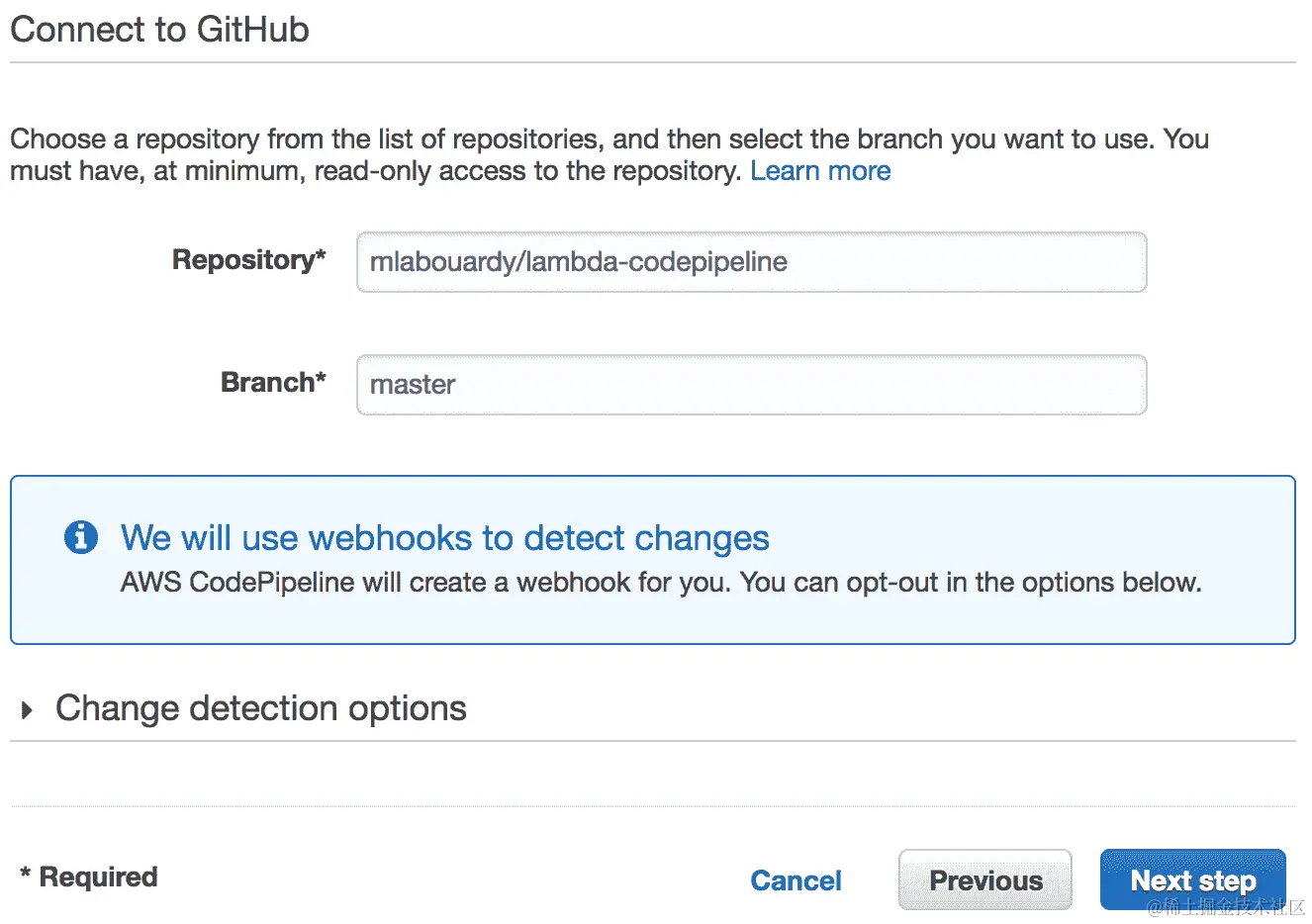The height and width of the screenshot is (924, 1312).
Task: Click the blue info icon in webhooks notice
Action: (81, 537)
